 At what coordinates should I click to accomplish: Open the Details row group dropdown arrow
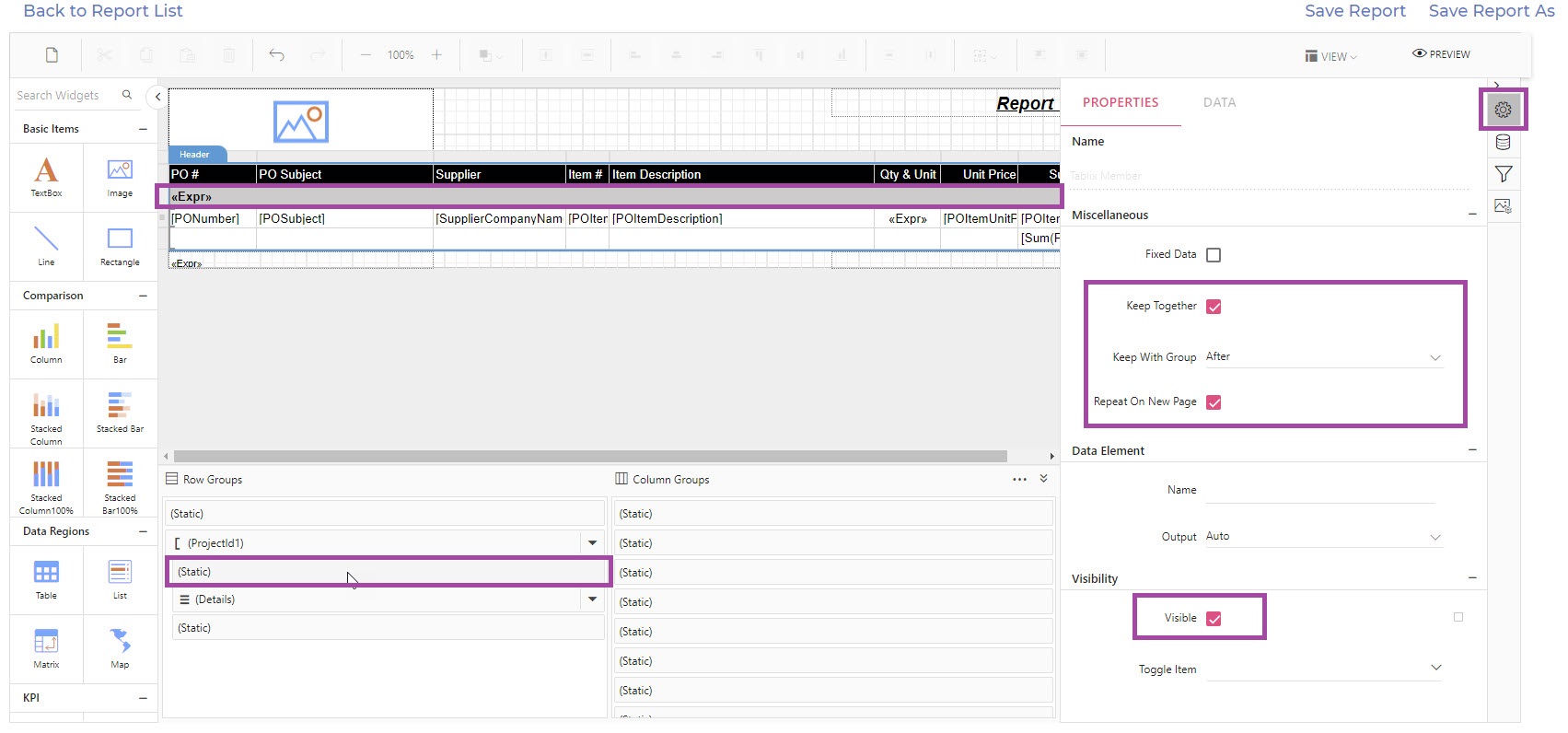[592, 599]
